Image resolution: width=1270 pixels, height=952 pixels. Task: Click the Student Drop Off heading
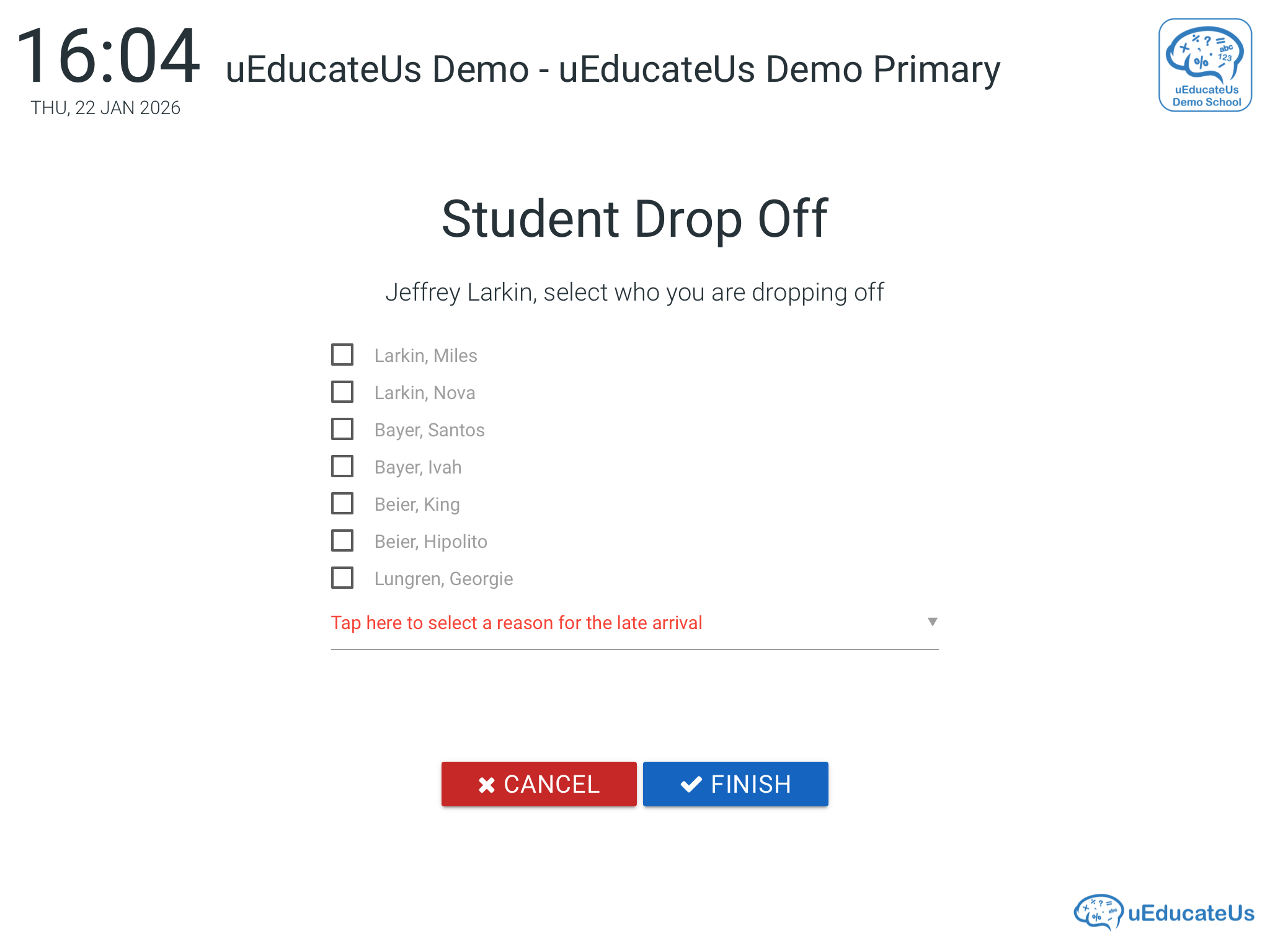pos(634,219)
